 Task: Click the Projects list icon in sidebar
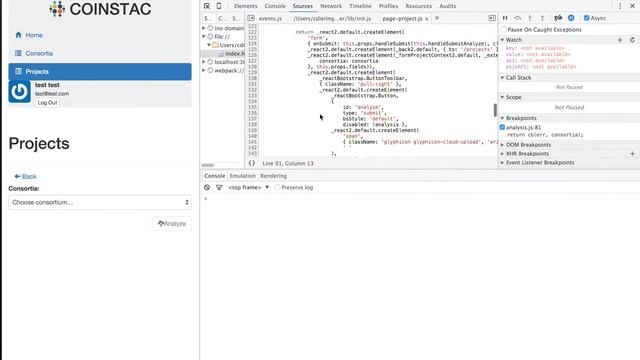18,71
